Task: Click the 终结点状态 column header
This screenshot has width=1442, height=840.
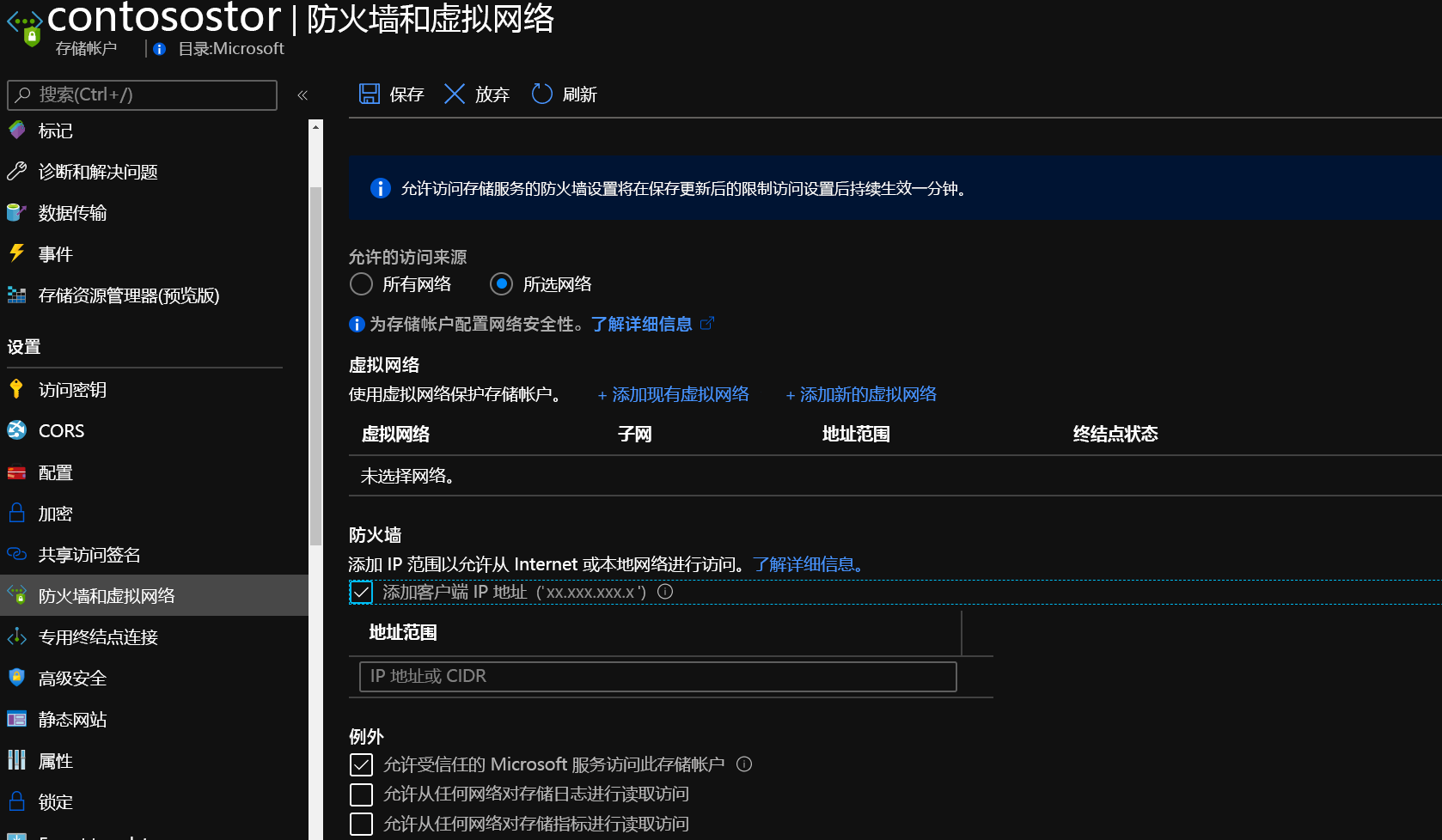Action: (x=1115, y=434)
